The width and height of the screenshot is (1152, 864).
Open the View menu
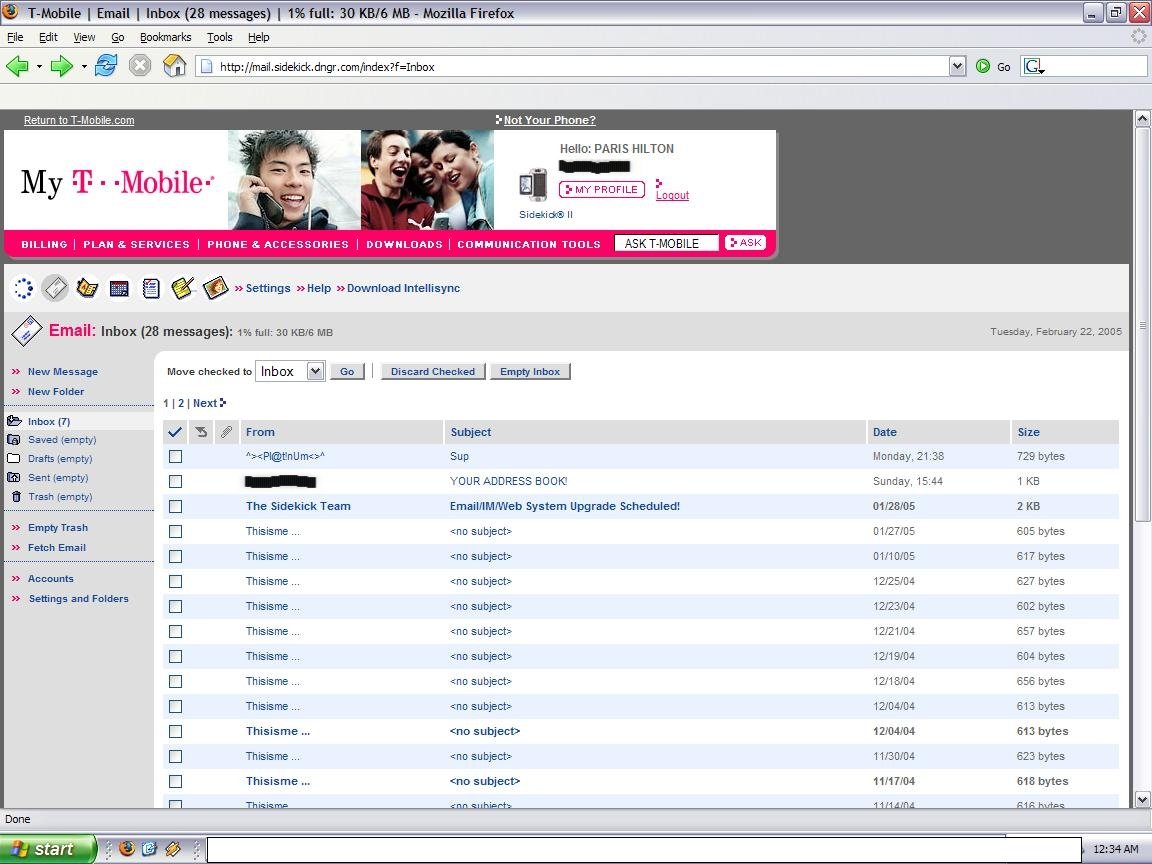click(84, 37)
